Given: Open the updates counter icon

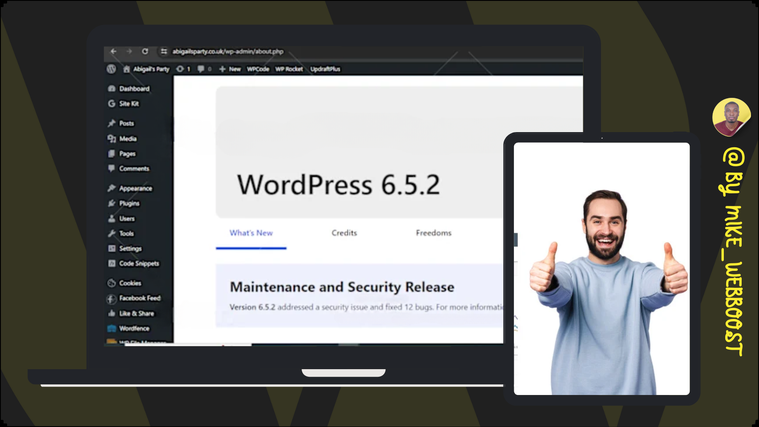Looking at the screenshot, I should (183, 69).
